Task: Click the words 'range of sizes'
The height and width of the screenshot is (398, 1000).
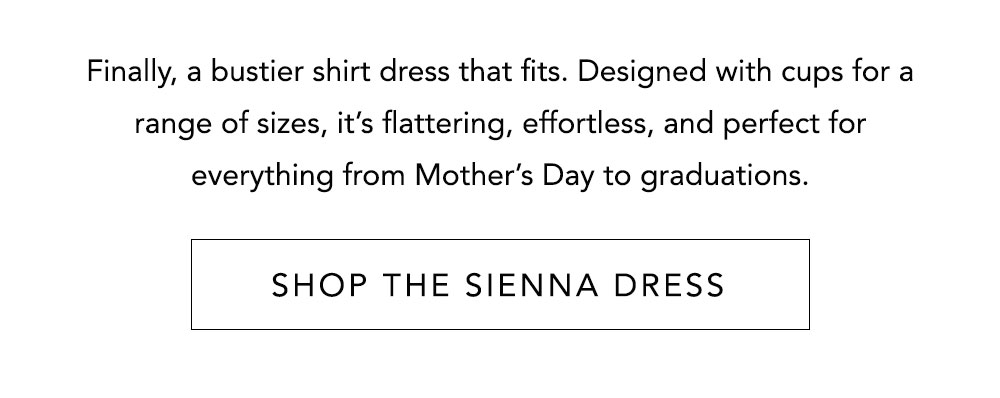Action: (x=228, y=124)
